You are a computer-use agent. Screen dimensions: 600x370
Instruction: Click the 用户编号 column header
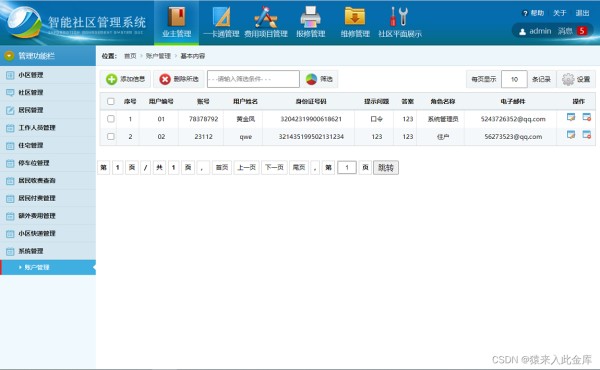click(161, 101)
